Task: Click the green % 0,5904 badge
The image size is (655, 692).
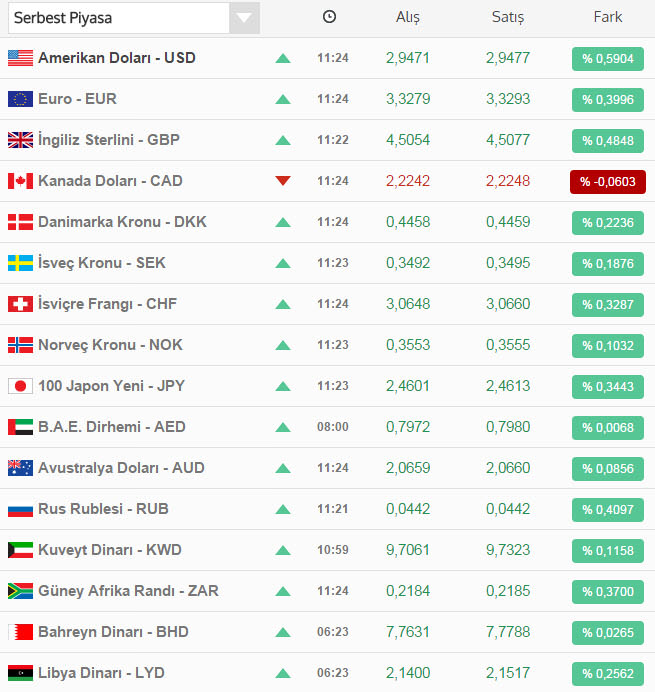Action: point(608,58)
